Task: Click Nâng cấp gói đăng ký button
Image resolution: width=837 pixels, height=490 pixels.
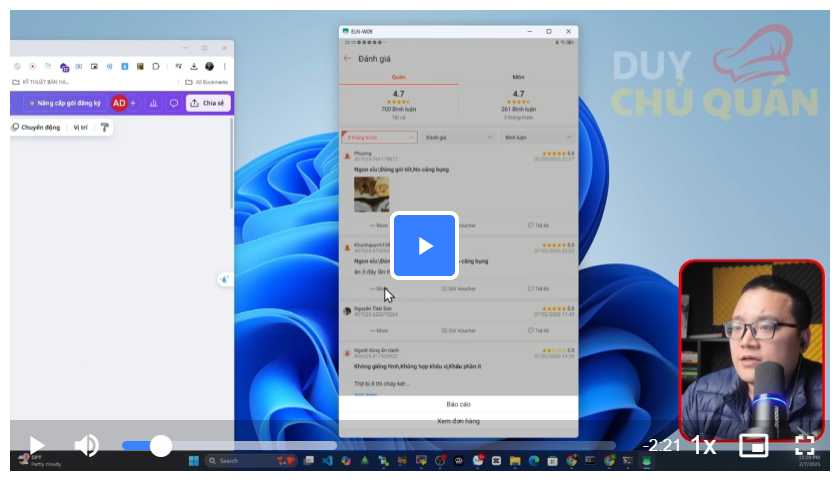Action: pos(65,103)
